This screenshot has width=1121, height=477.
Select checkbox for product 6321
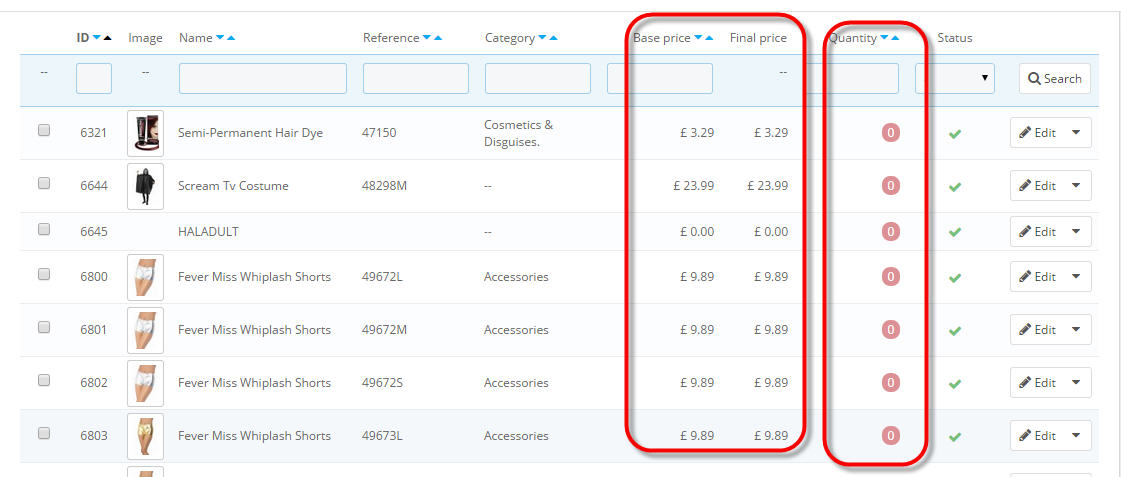(44, 130)
